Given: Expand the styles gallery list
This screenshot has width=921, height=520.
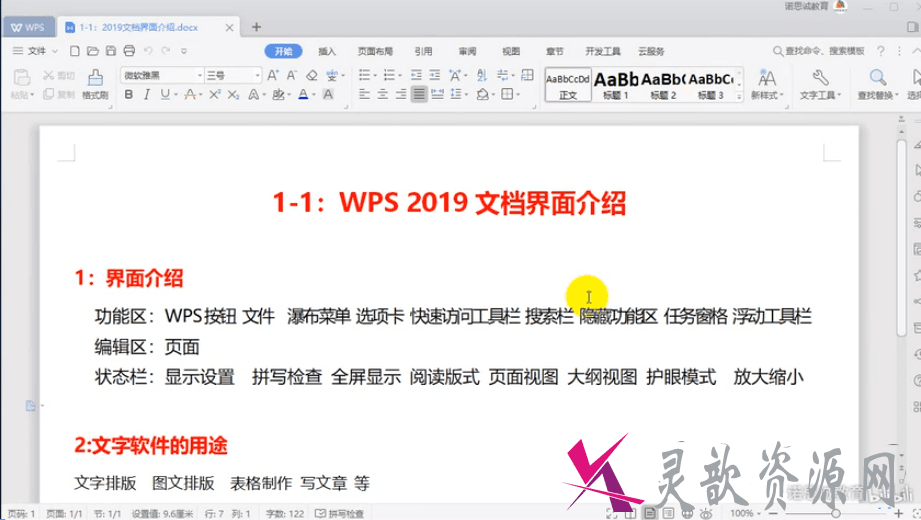Looking at the screenshot, I should coord(739,96).
